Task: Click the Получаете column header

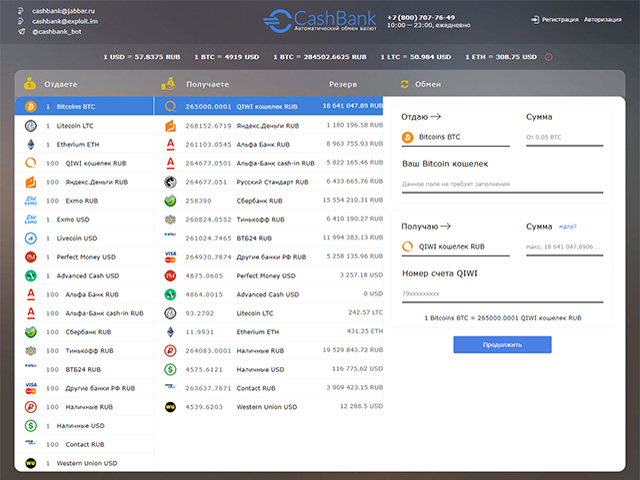Action: click(207, 84)
